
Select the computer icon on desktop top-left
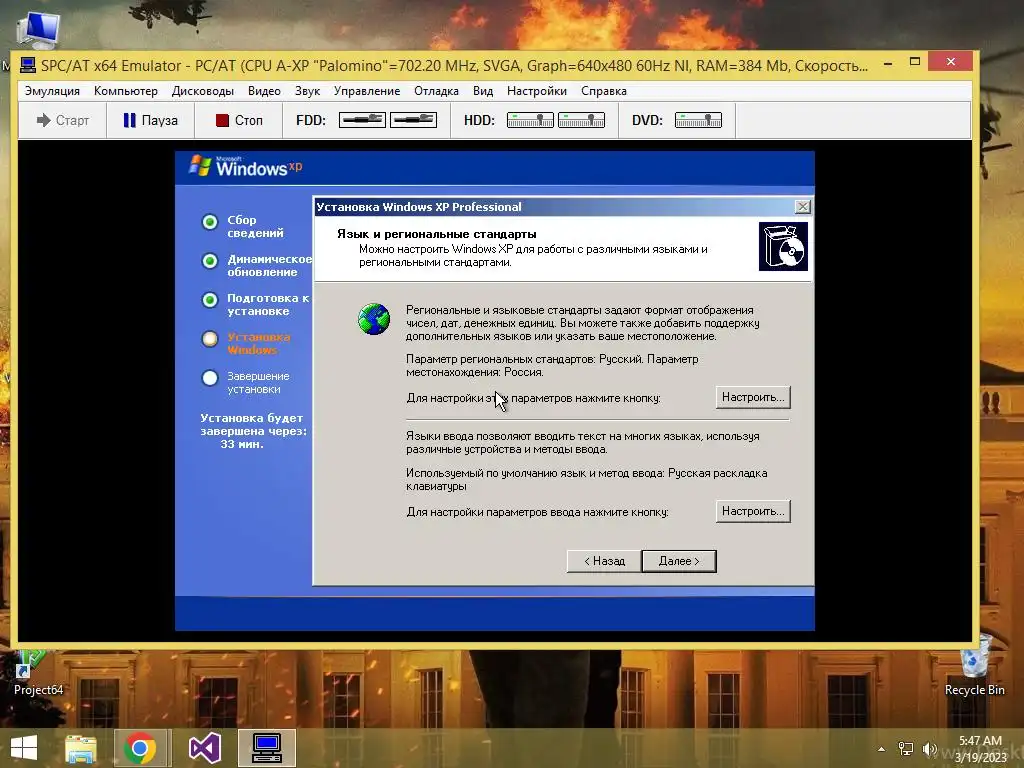(39, 29)
